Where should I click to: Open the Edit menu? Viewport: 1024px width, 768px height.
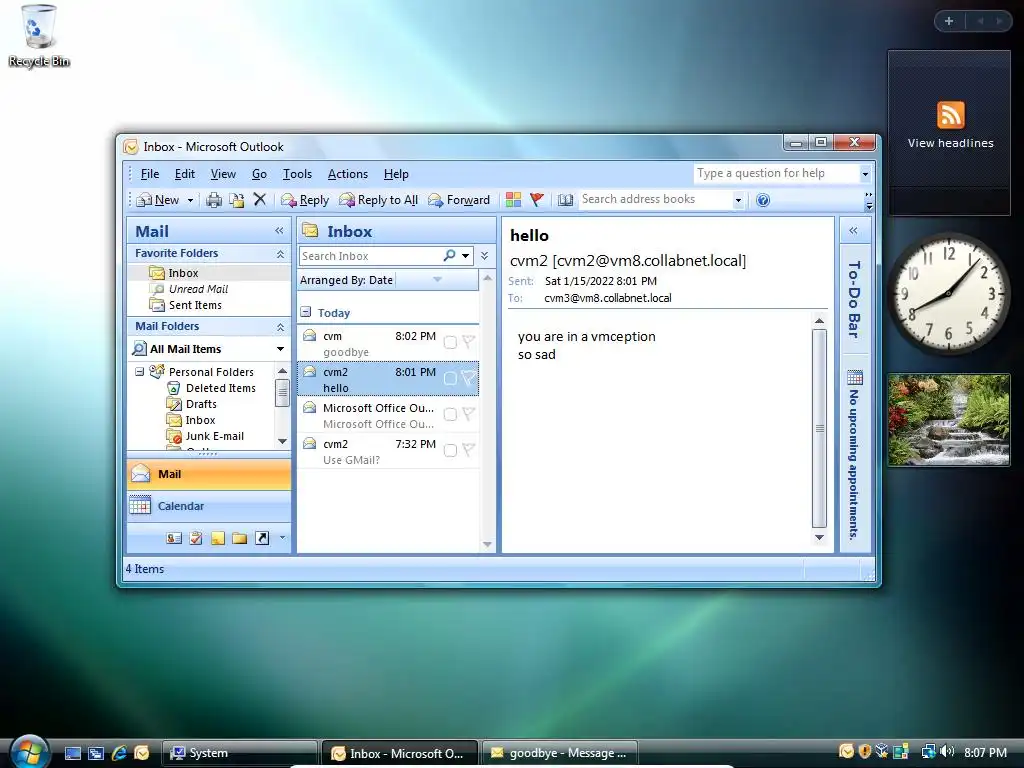pyautogui.click(x=185, y=174)
